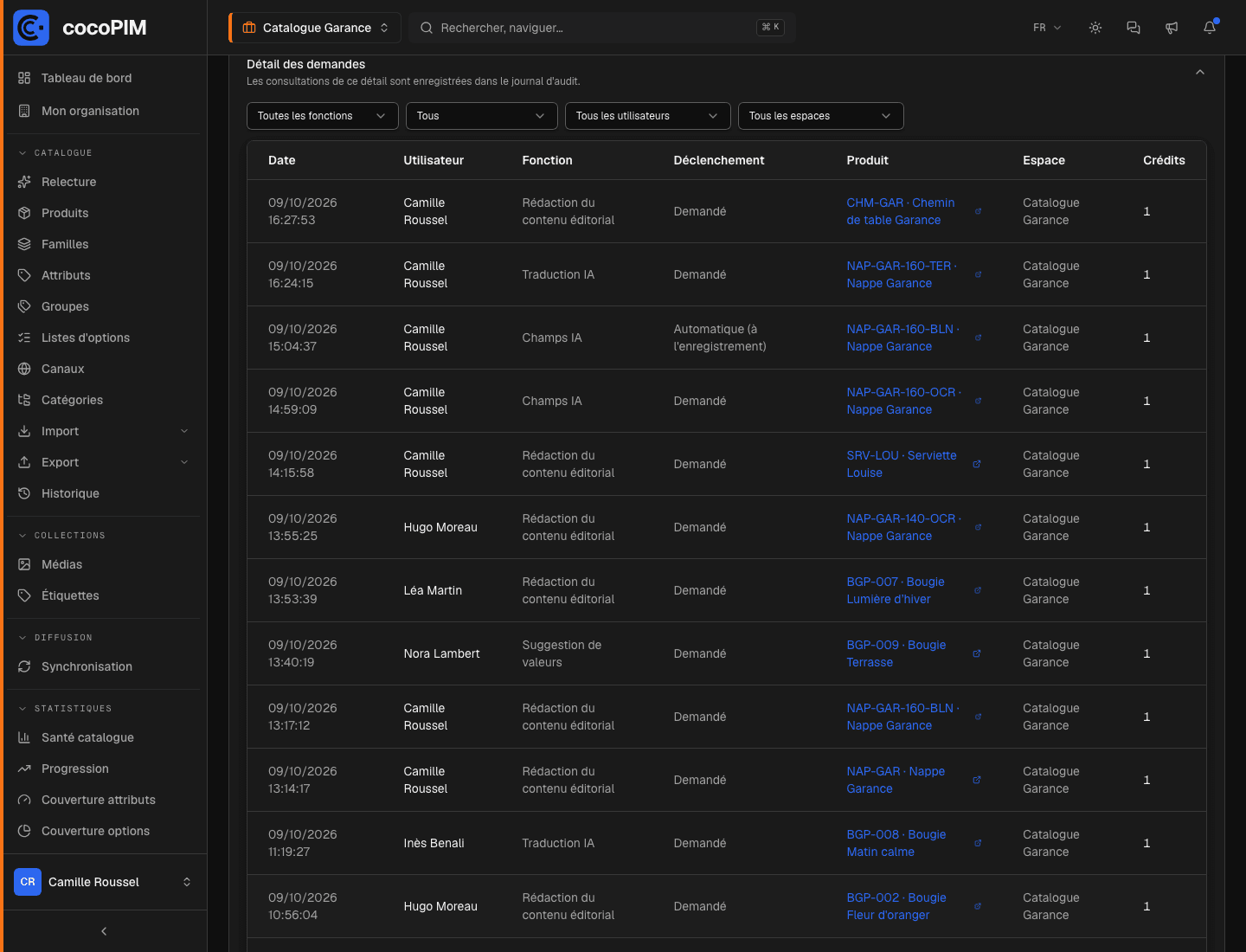Open the FR language selector
Image resolution: width=1246 pixels, height=952 pixels.
click(1047, 28)
